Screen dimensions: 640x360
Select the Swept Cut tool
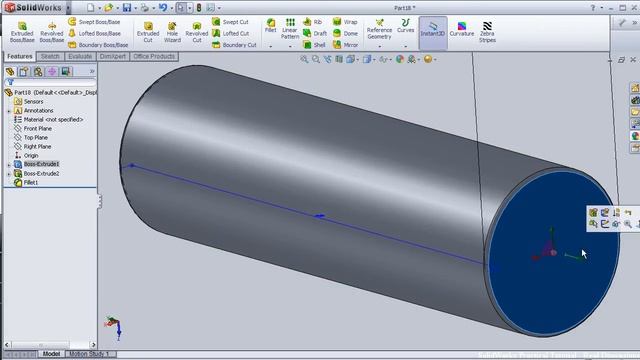[x=230, y=22]
